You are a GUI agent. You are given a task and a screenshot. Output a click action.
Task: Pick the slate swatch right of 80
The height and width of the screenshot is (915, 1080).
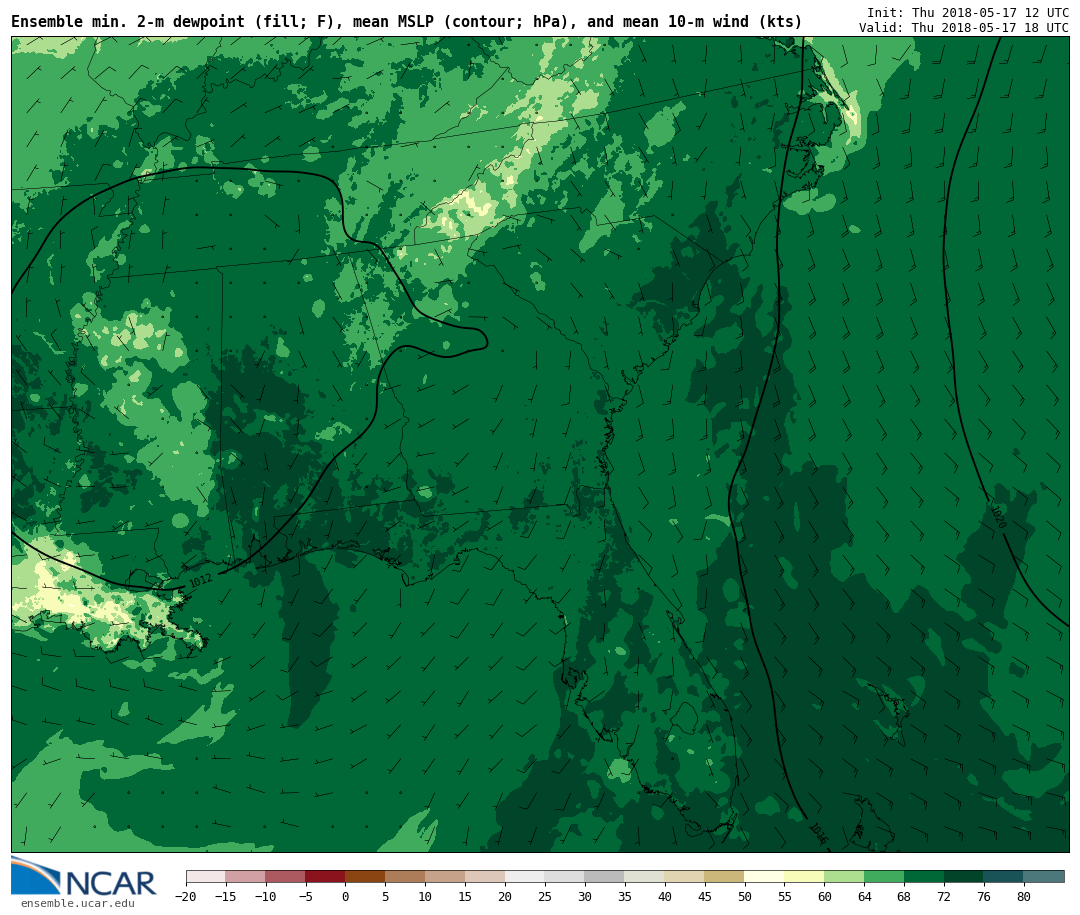1043,877
